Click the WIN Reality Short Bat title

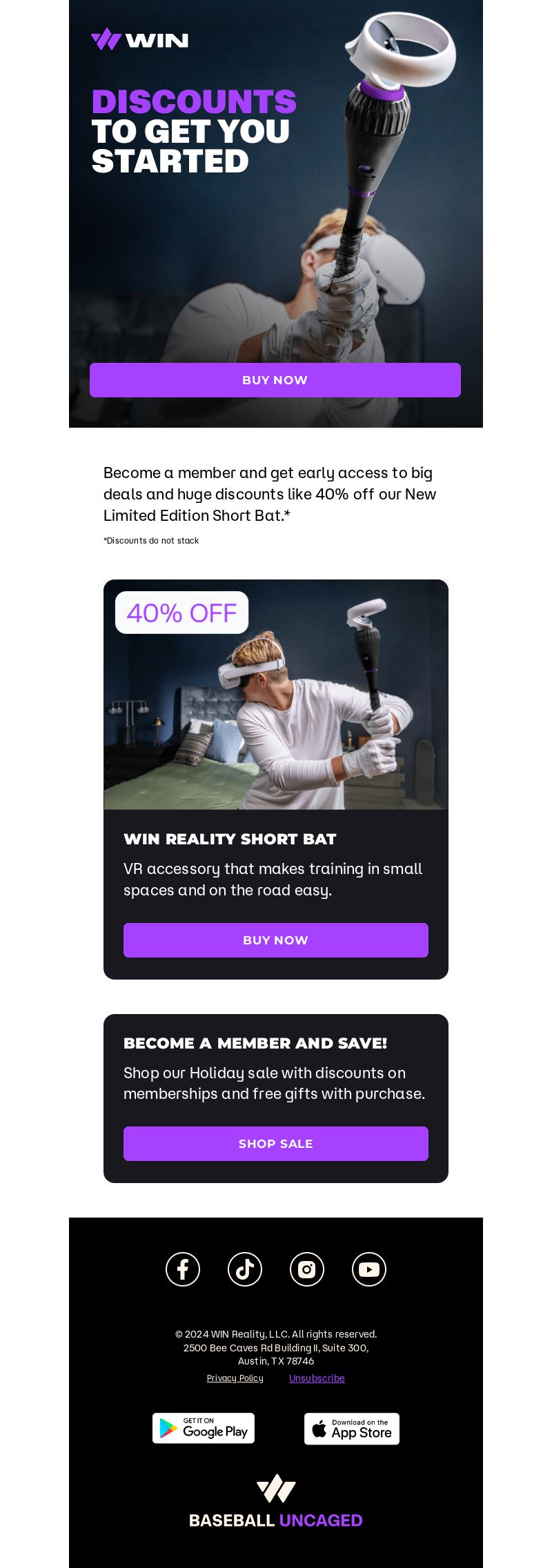(230, 839)
